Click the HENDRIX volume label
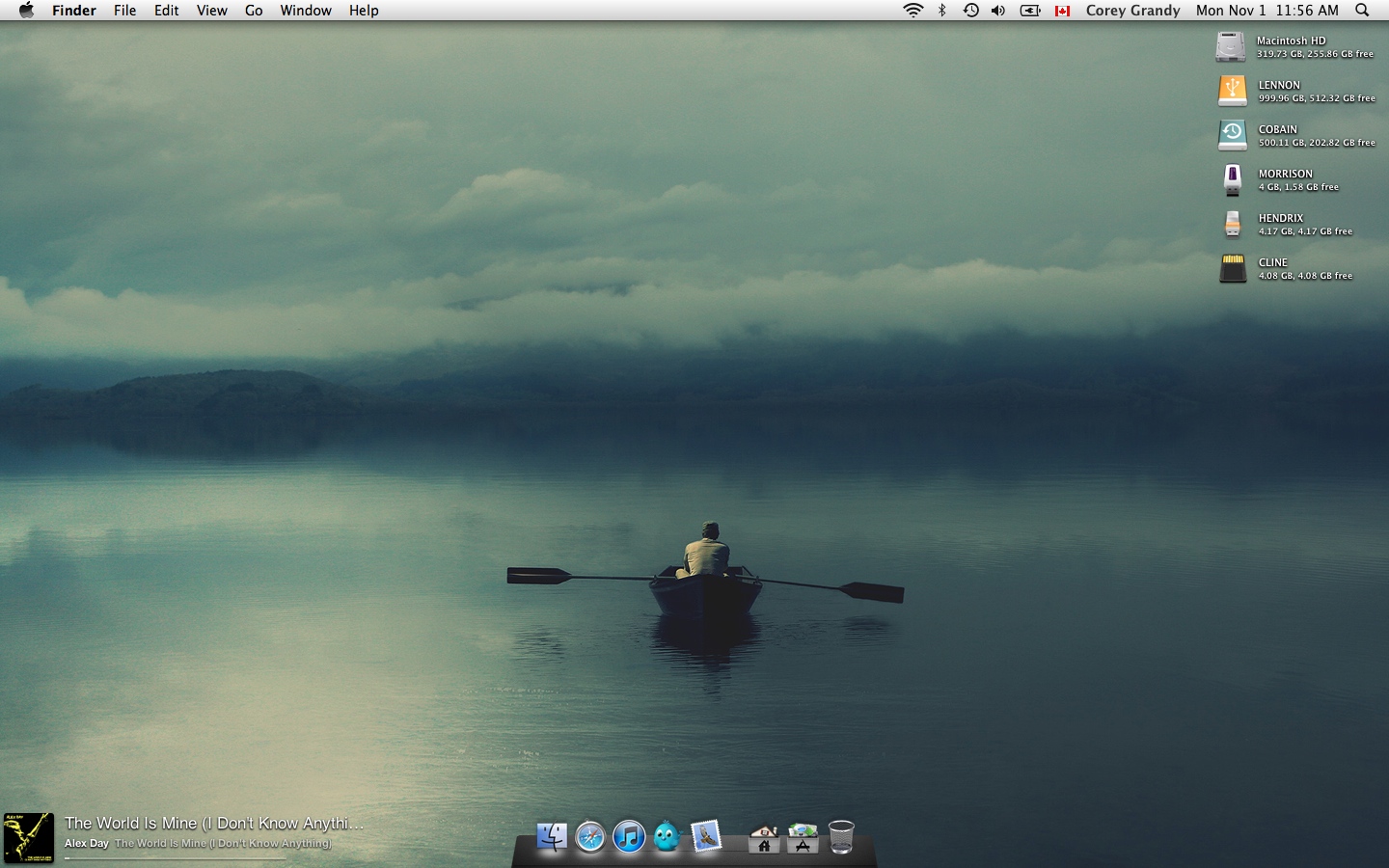1389x868 pixels. (x=1280, y=218)
